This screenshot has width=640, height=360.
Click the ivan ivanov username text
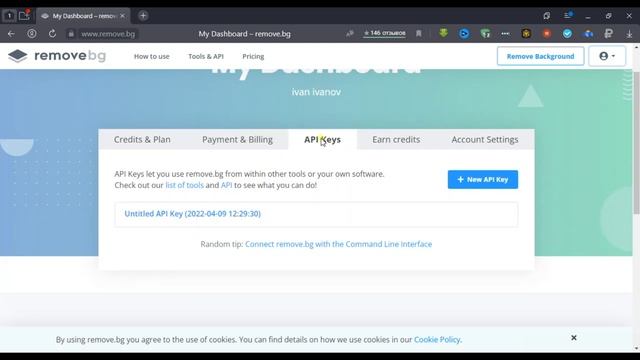tap(316, 92)
